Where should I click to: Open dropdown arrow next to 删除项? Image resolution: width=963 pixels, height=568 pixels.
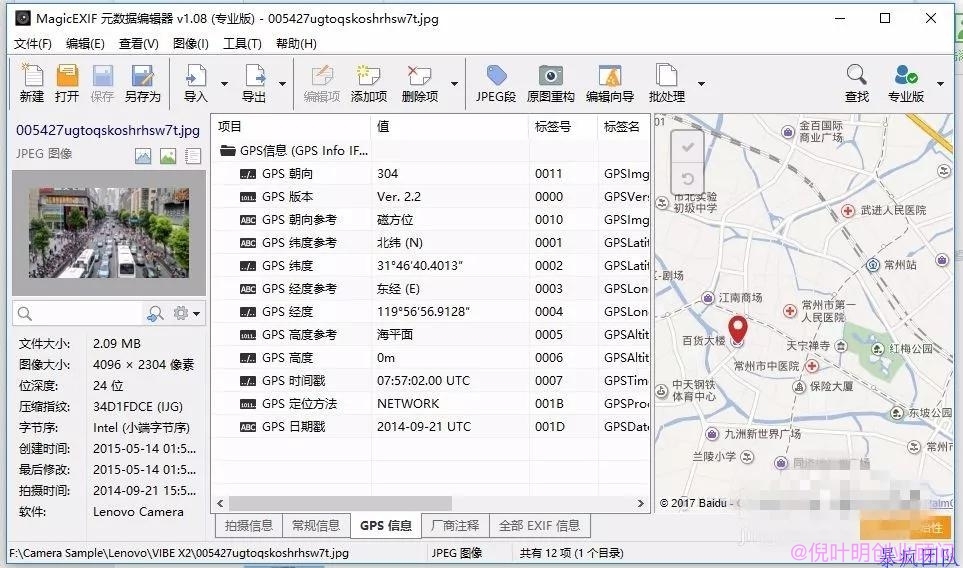[x=454, y=84]
